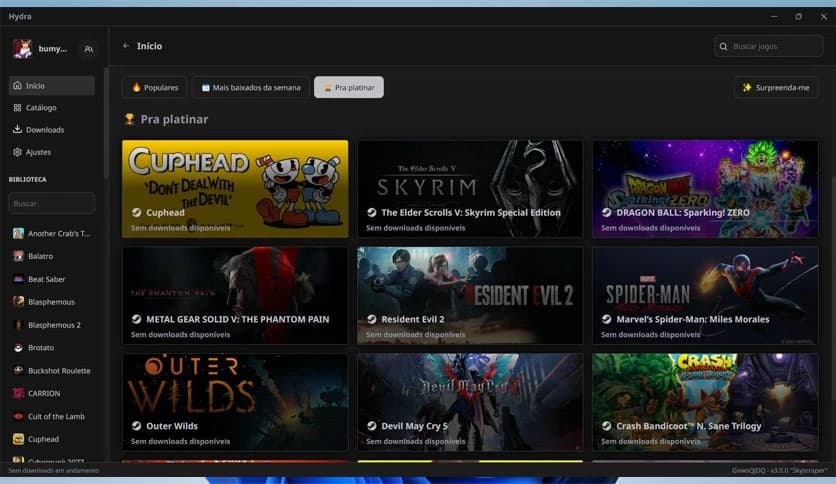Open the Início sidebar item
This screenshot has width=836, height=484.
[52, 85]
